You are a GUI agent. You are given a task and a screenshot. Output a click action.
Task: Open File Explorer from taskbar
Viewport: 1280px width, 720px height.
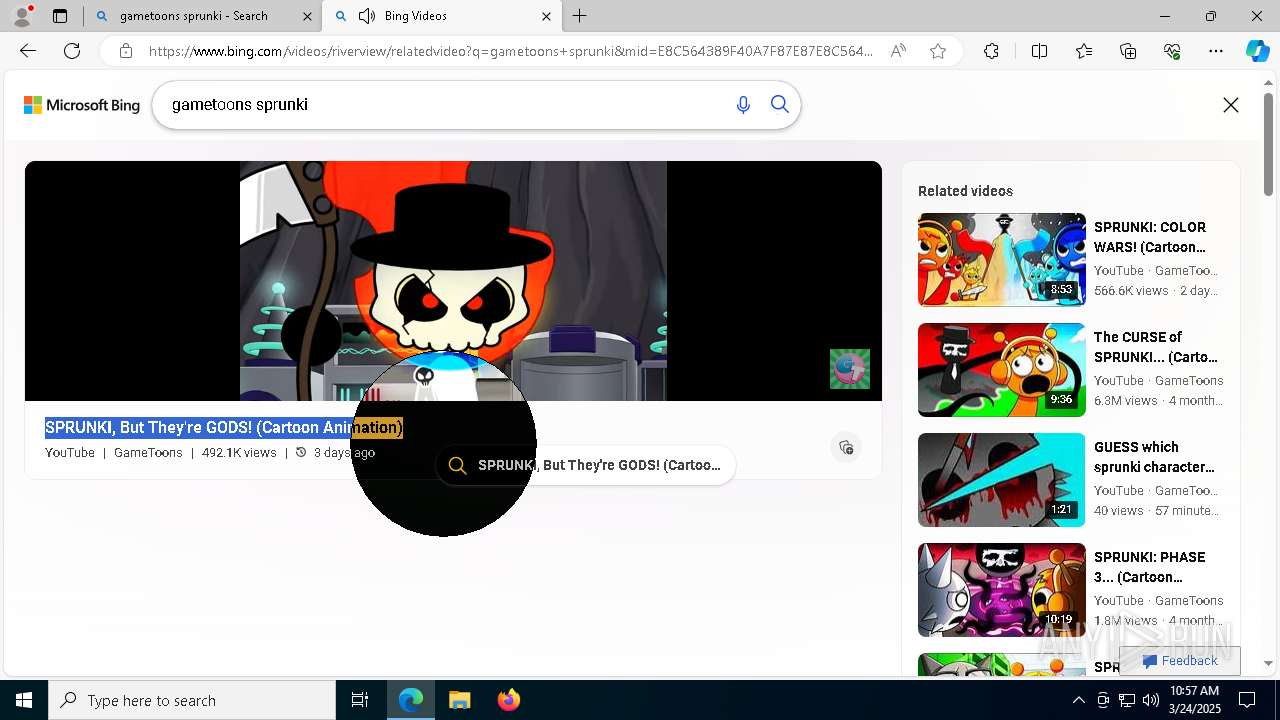[460, 700]
